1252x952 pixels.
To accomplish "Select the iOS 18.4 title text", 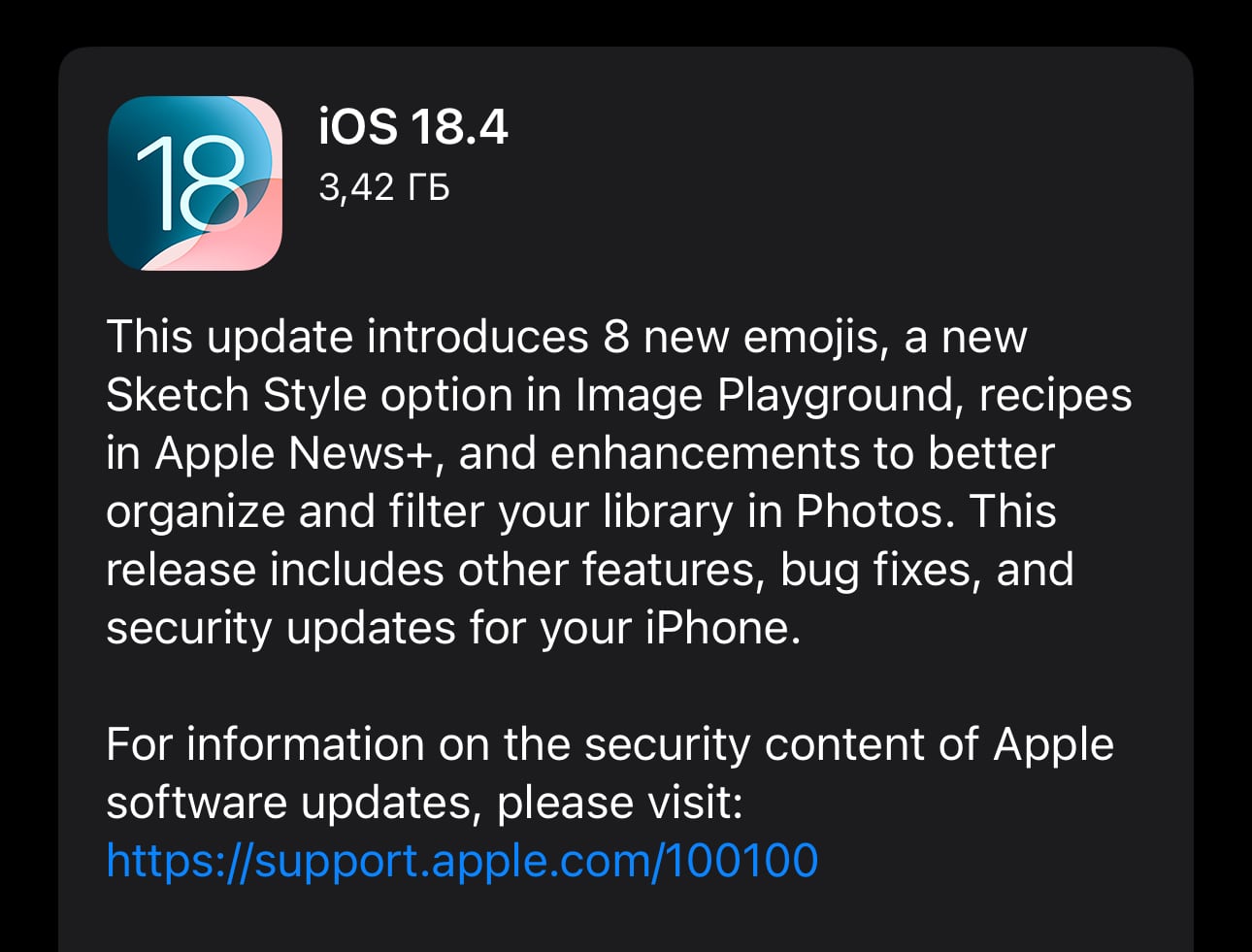I will click(x=413, y=127).
